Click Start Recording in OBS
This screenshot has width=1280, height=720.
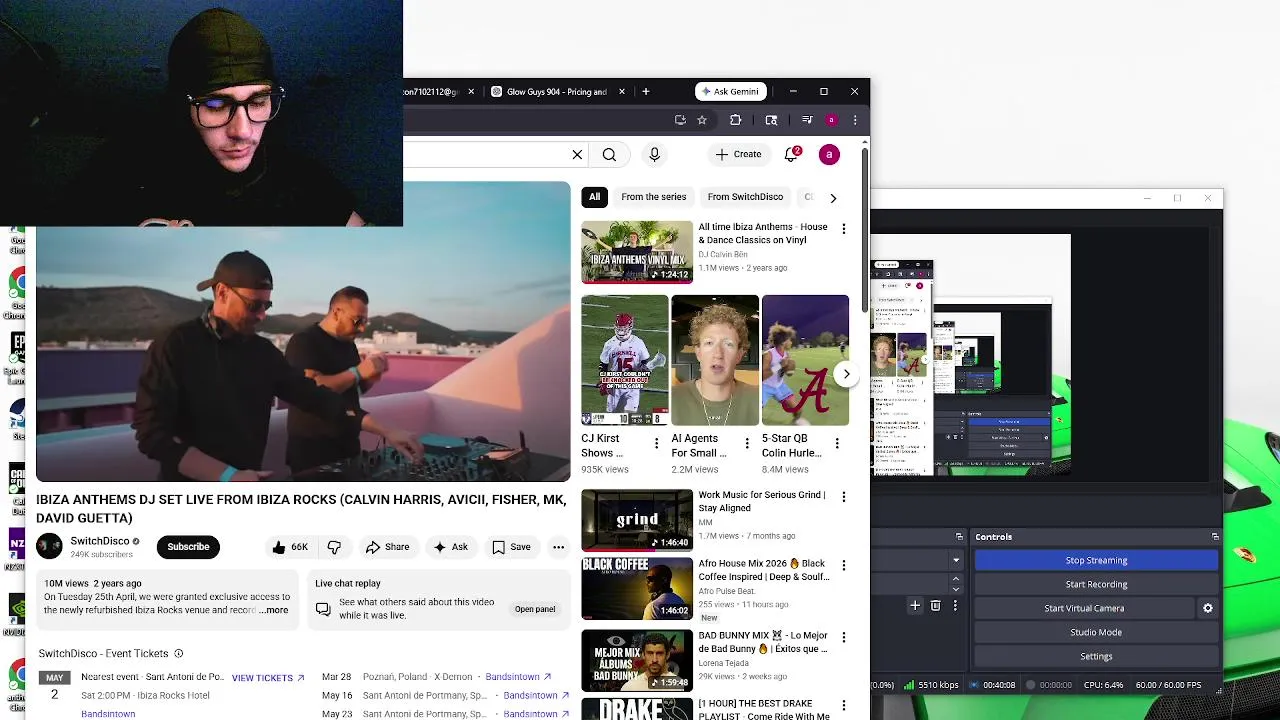[1096, 584]
